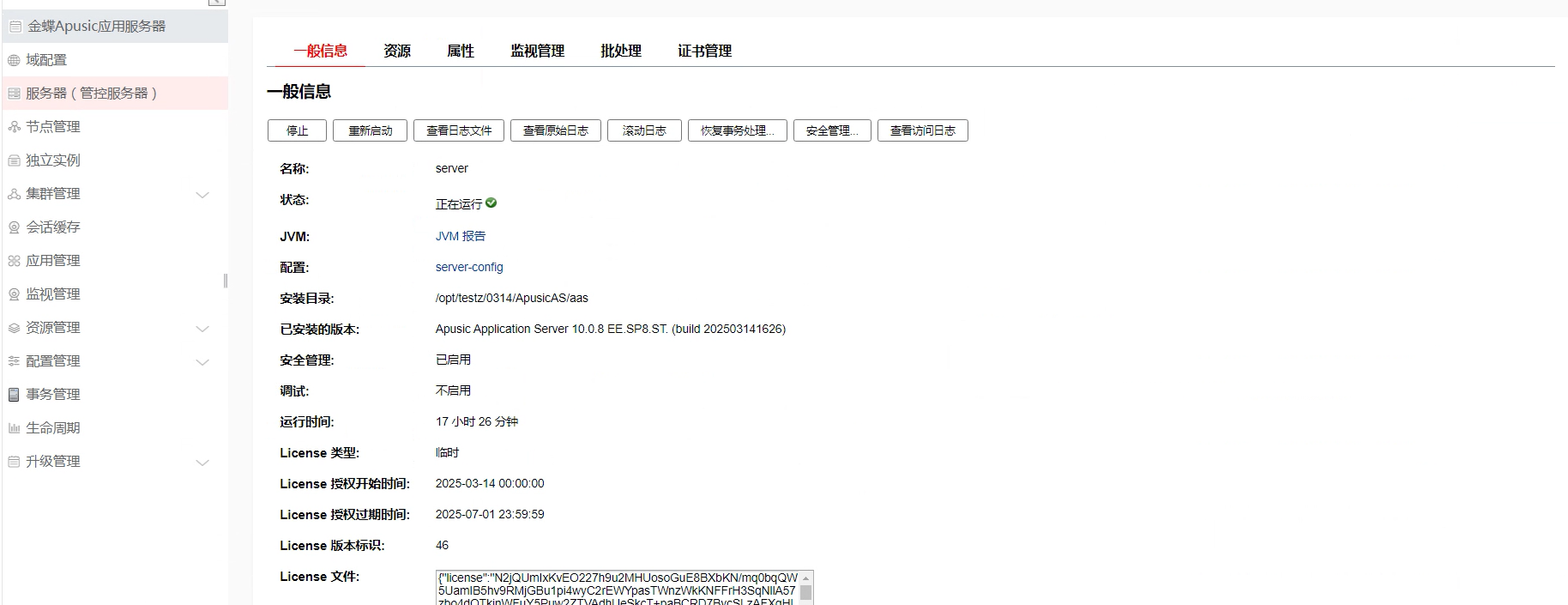Click the 应用管理 grid icon

pos(14,261)
